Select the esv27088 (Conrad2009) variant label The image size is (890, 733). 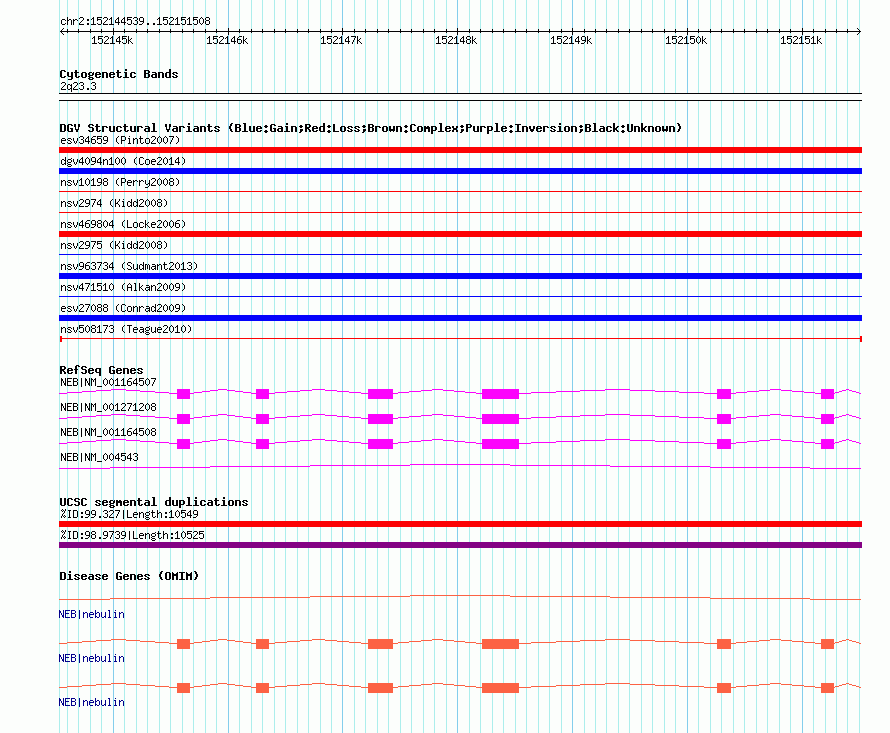point(123,308)
